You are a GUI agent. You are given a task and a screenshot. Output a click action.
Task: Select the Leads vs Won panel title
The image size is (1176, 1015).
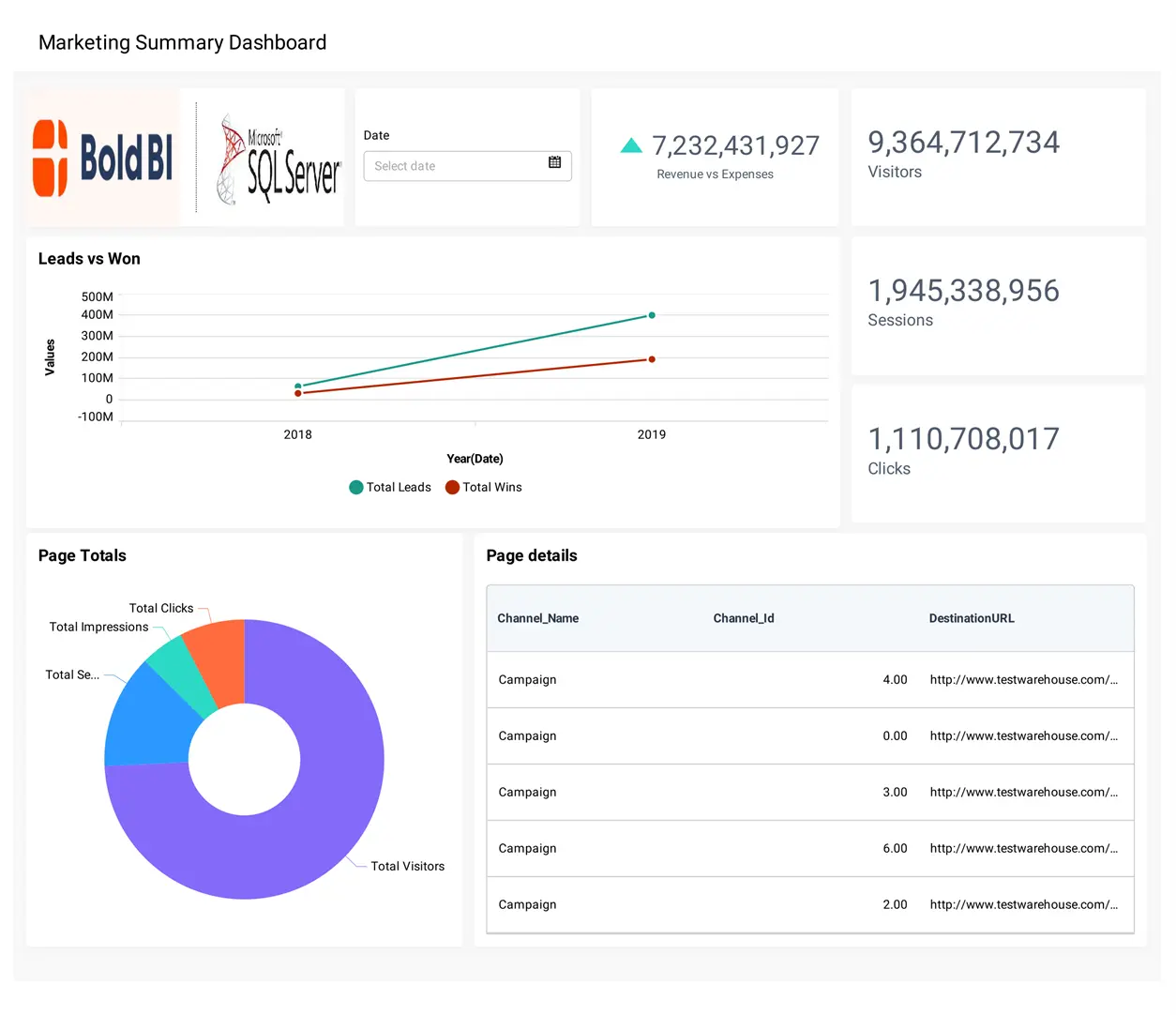point(89,259)
